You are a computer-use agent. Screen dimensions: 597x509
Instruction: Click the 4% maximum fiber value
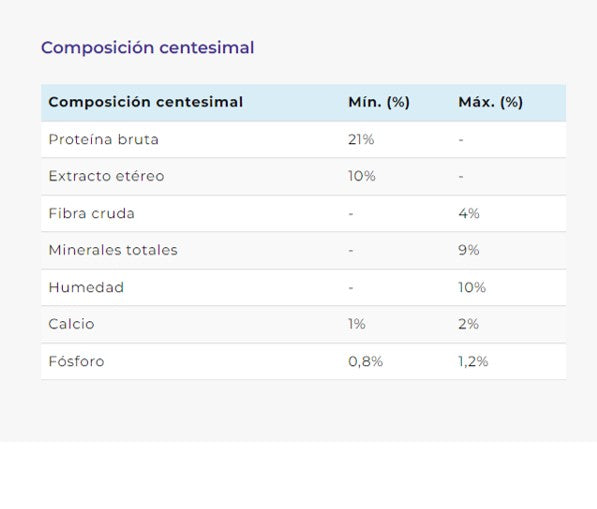pos(469,213)
